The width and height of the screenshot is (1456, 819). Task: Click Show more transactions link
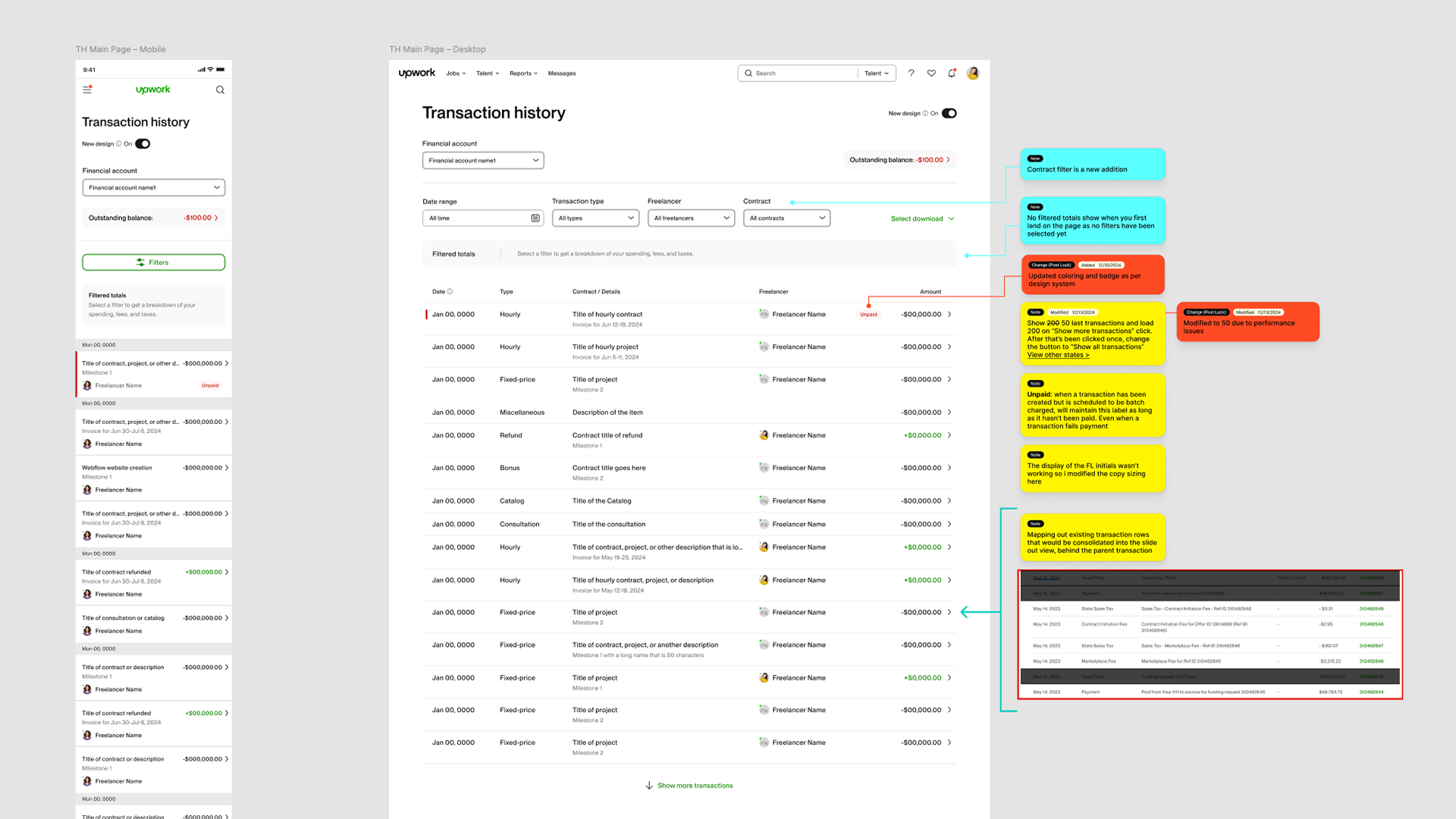[694, 786]
